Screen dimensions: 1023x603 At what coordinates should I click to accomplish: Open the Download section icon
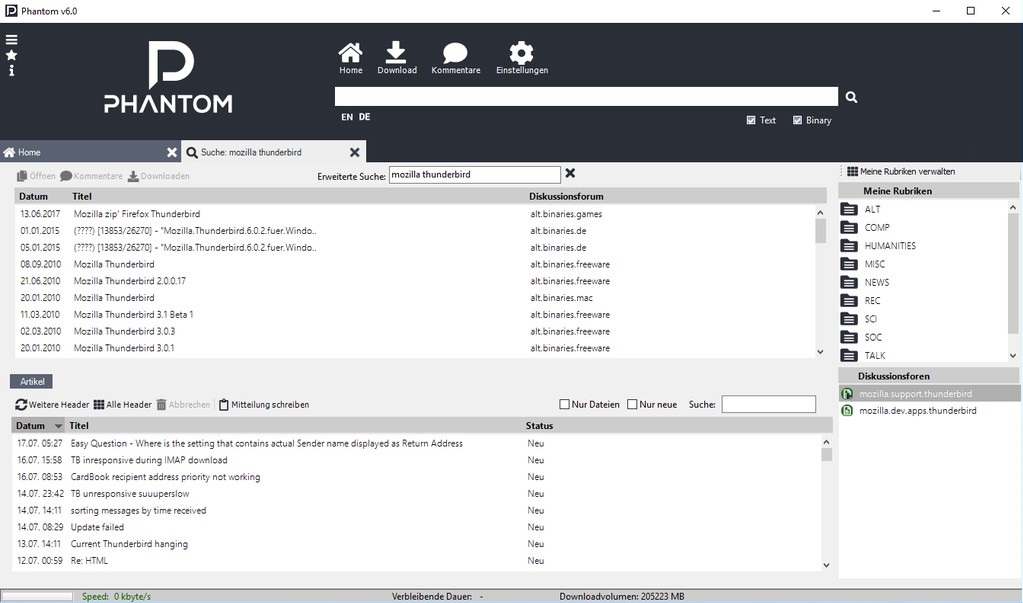tap(396, 53)
